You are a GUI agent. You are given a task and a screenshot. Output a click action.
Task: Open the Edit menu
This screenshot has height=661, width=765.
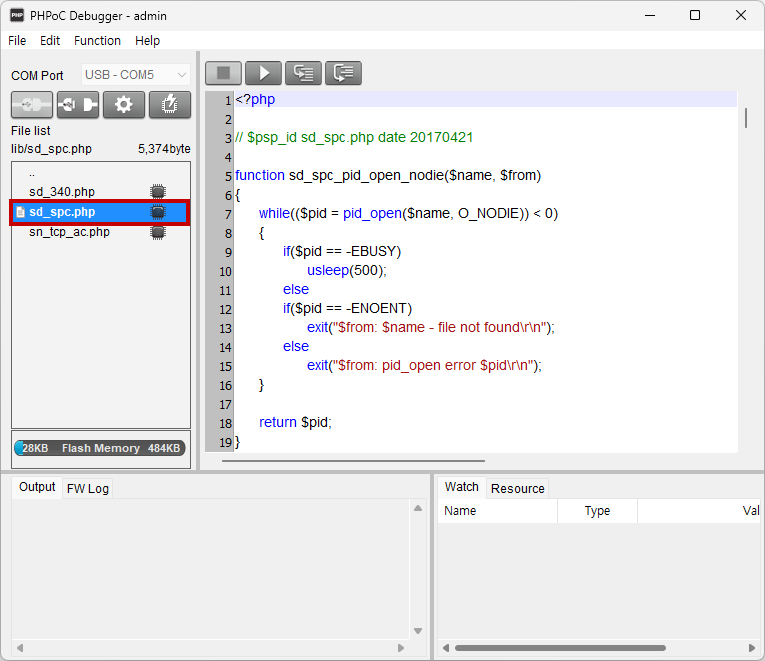(50, 40)
